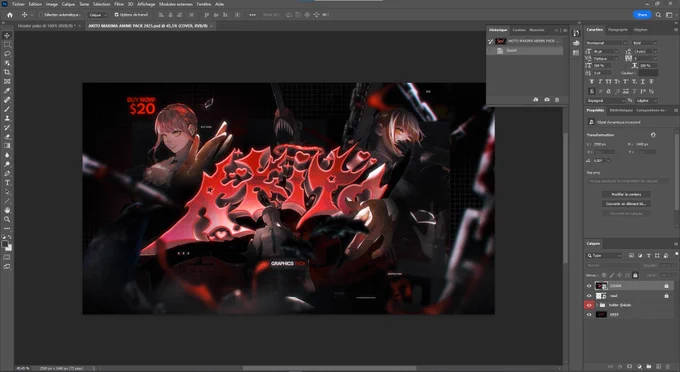Select the Frame tool
Screen dimensions: 680x372
tap(7, 81)
